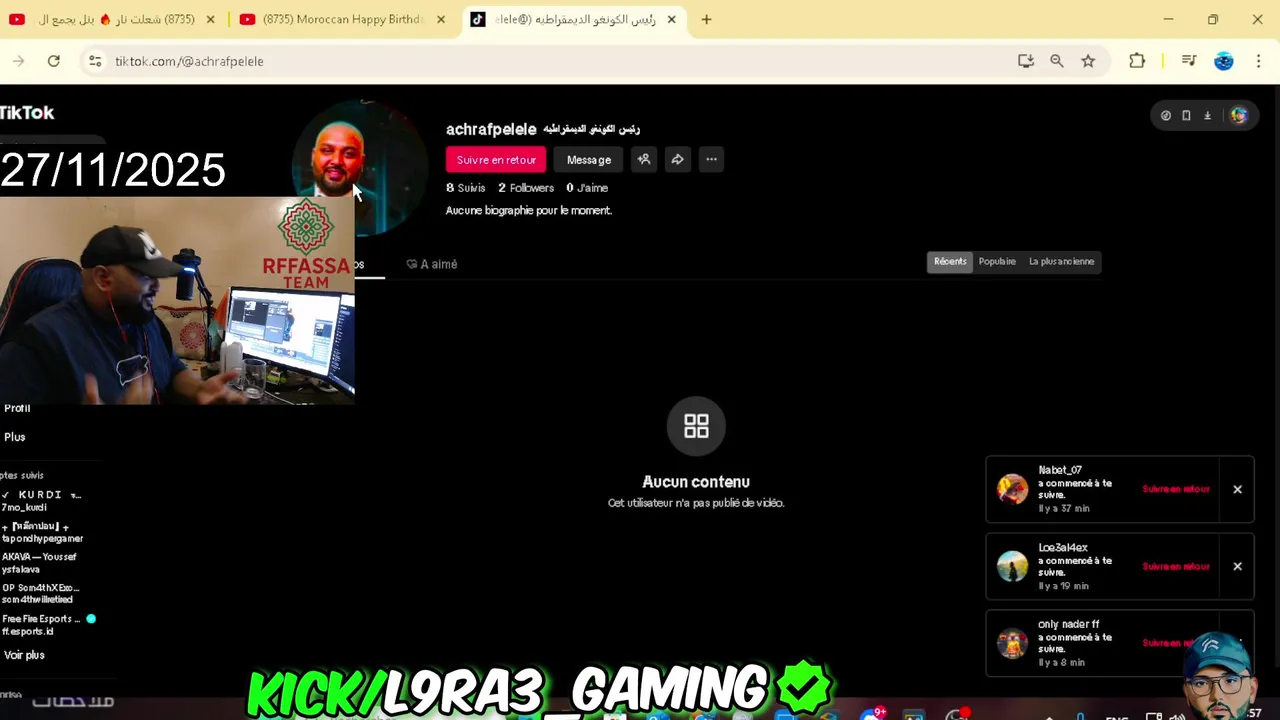1280x720 pixels.
Task: Click the Il y a 19 min timestamp
Action: (1064, 586)
